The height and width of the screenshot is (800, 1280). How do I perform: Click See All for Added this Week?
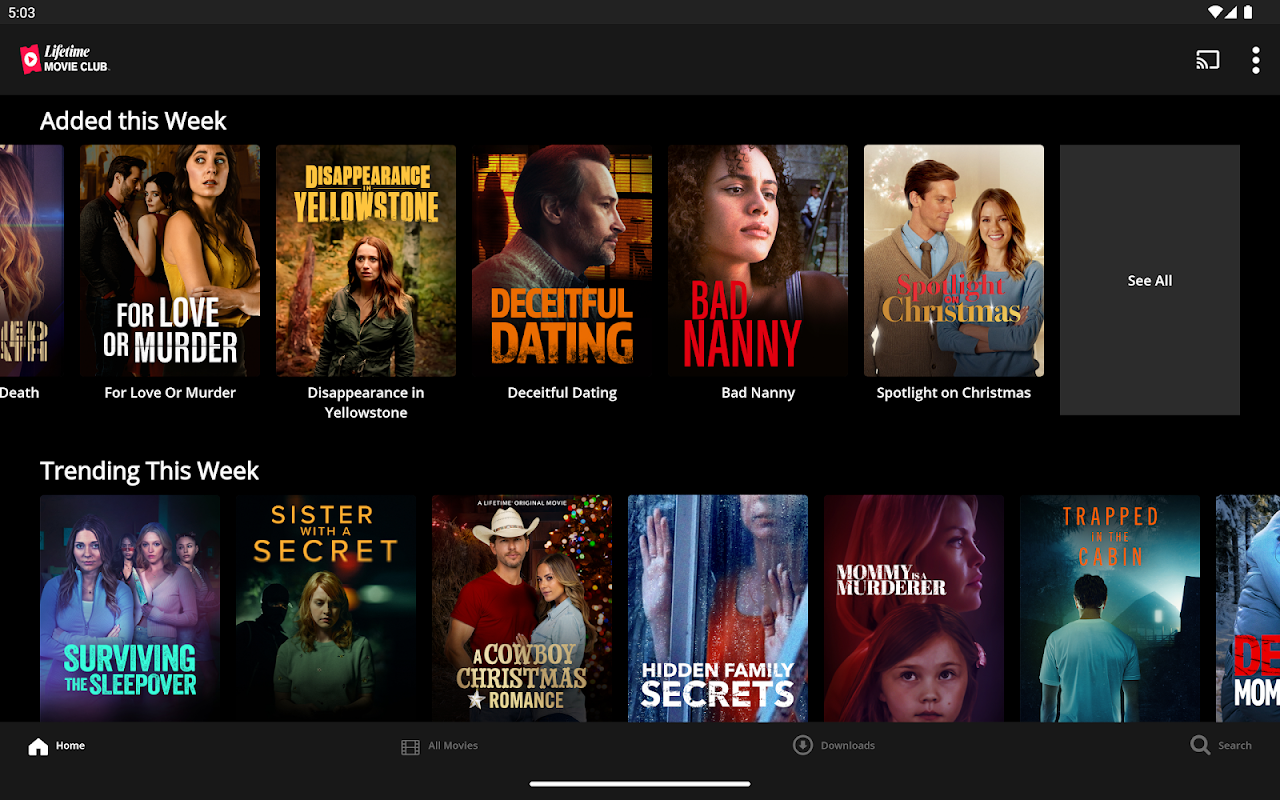tap(1150, 280)
